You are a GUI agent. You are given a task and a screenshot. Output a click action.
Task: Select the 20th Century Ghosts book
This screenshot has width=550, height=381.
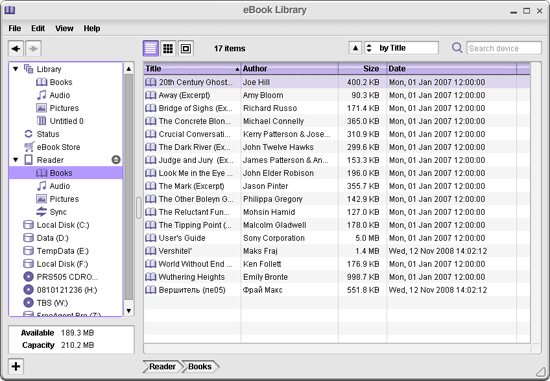(x=337, y=82)
